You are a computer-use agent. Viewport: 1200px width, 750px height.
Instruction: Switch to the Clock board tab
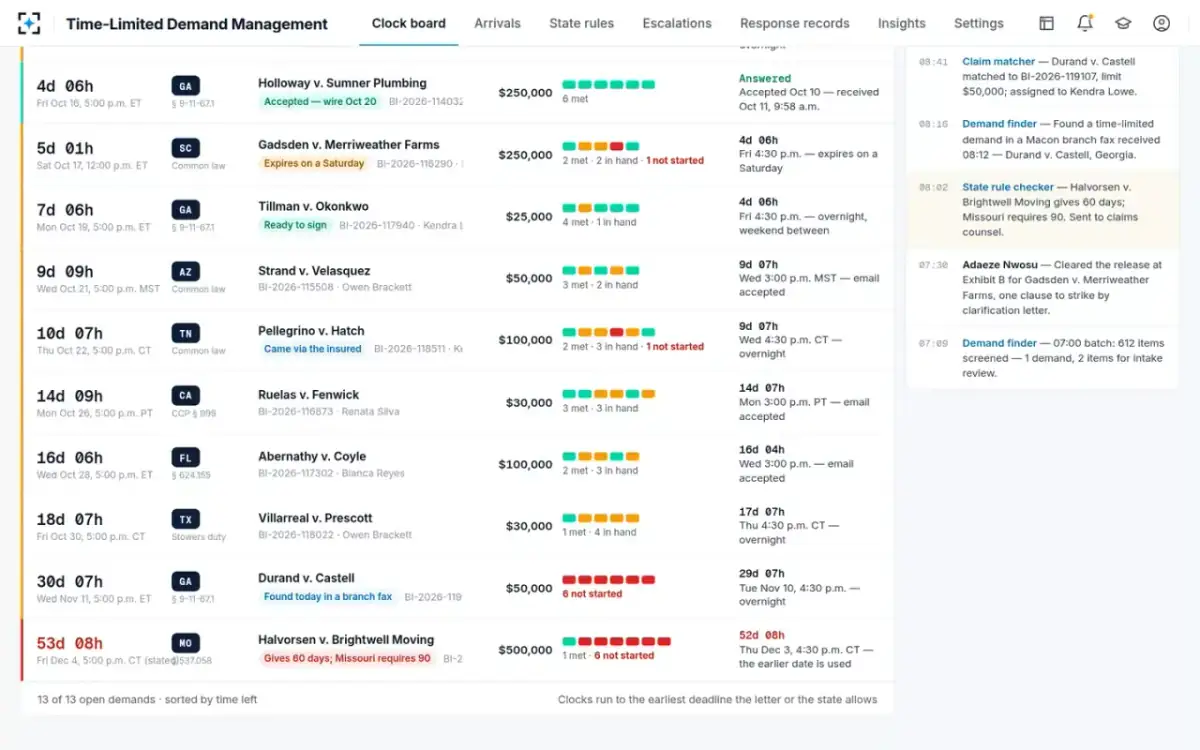click(x=409, y=23)
